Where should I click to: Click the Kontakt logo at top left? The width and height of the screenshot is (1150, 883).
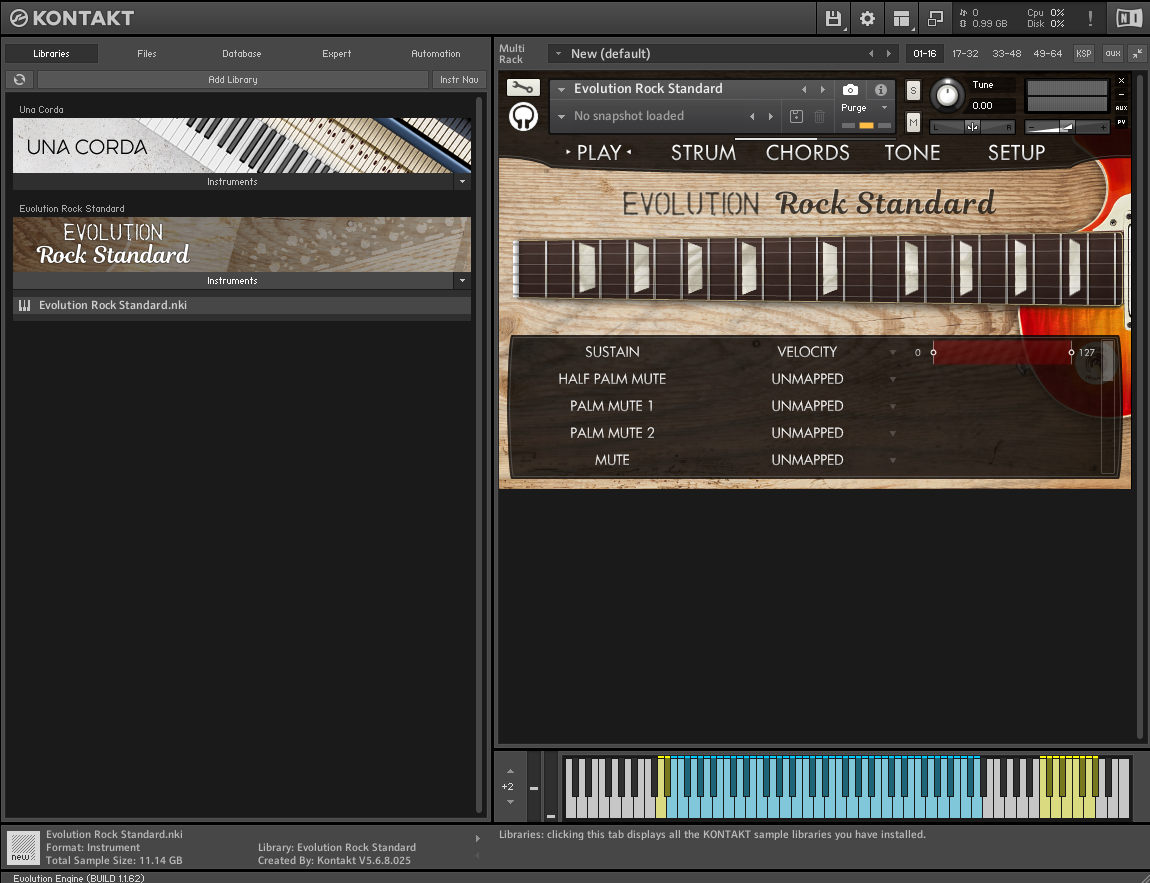[x=73, y=18]
